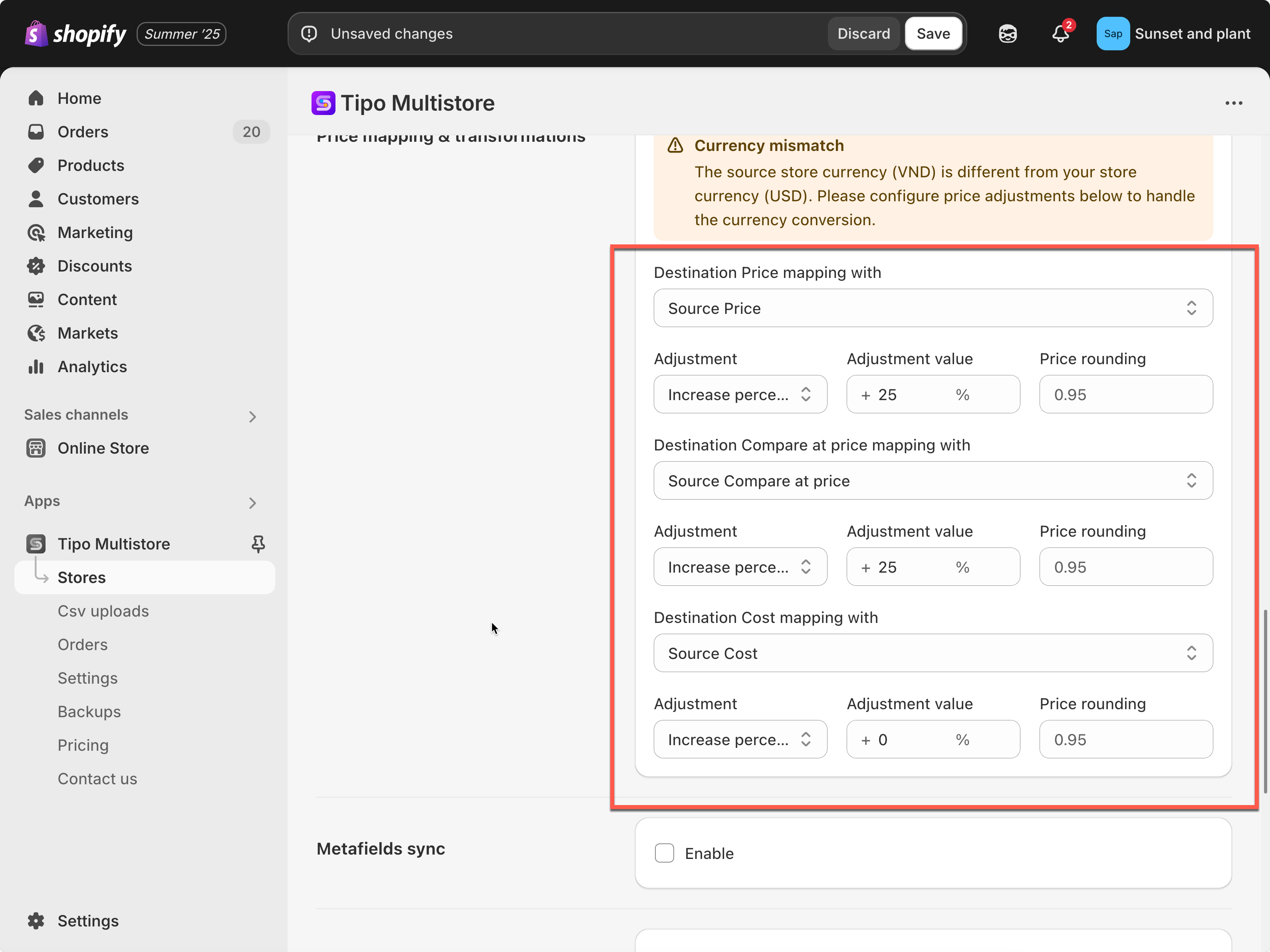Enable the Metafields sync checkbox
Image resolution: width=1270 pixels, height=952 pixels.
click(664, 853)
